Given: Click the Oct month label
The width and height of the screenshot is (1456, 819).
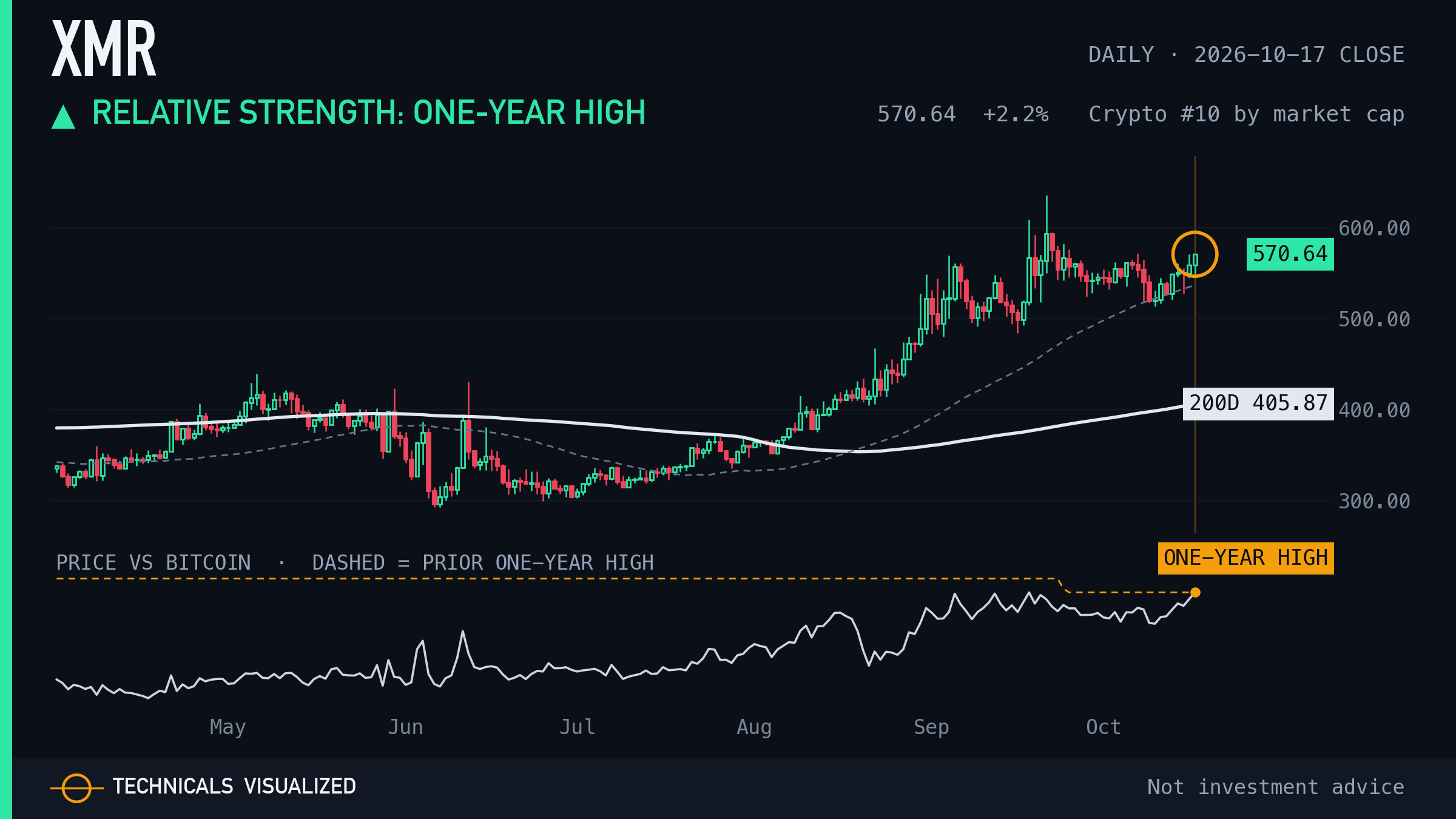Looking at the screenshot, I should (1103, 727).
